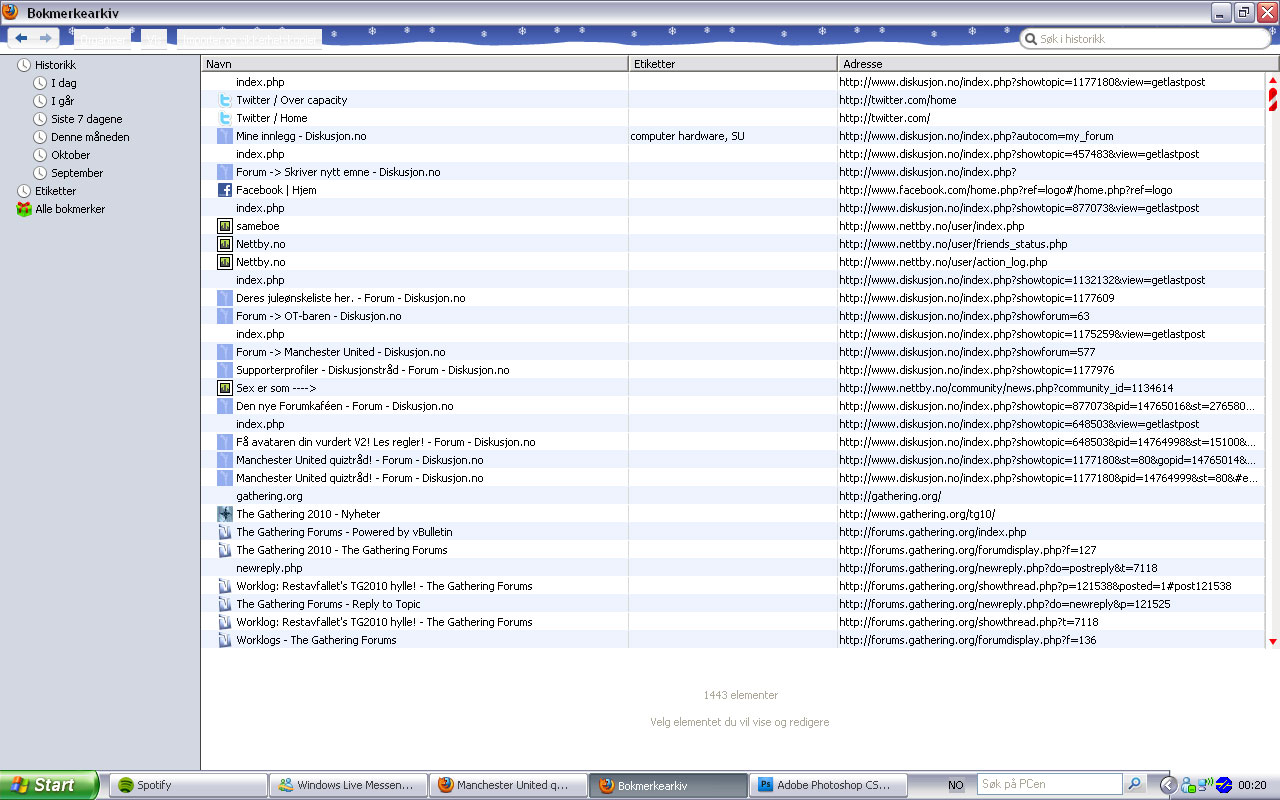The height and width of the screenshot is (800, 1280).
Task: Click address ending showtopic=457483&view=getlastpost
Action: pos(1019,154)
